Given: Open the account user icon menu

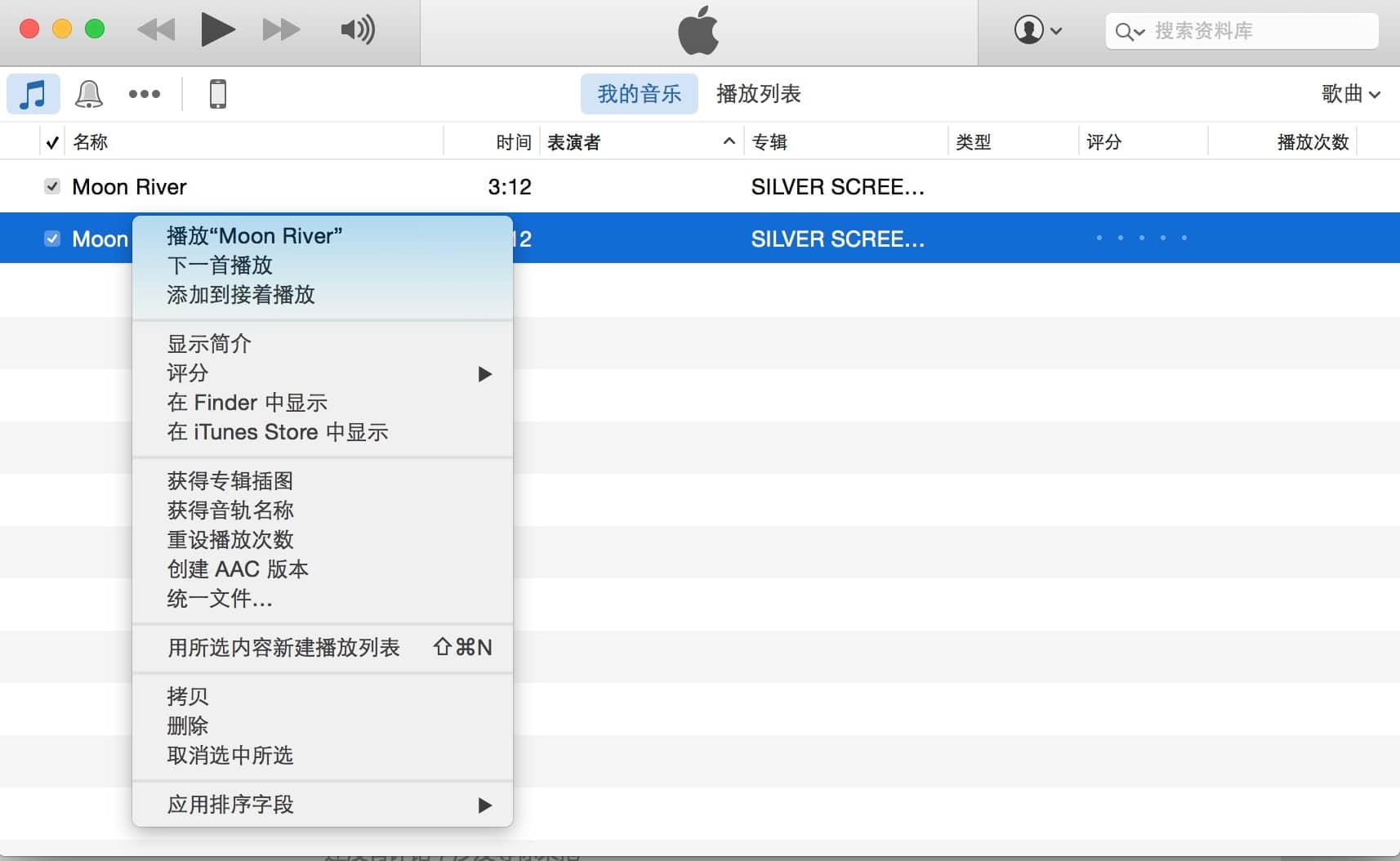Looking at the screenshot, I should pyautogui.click(x=1038, y=30).
